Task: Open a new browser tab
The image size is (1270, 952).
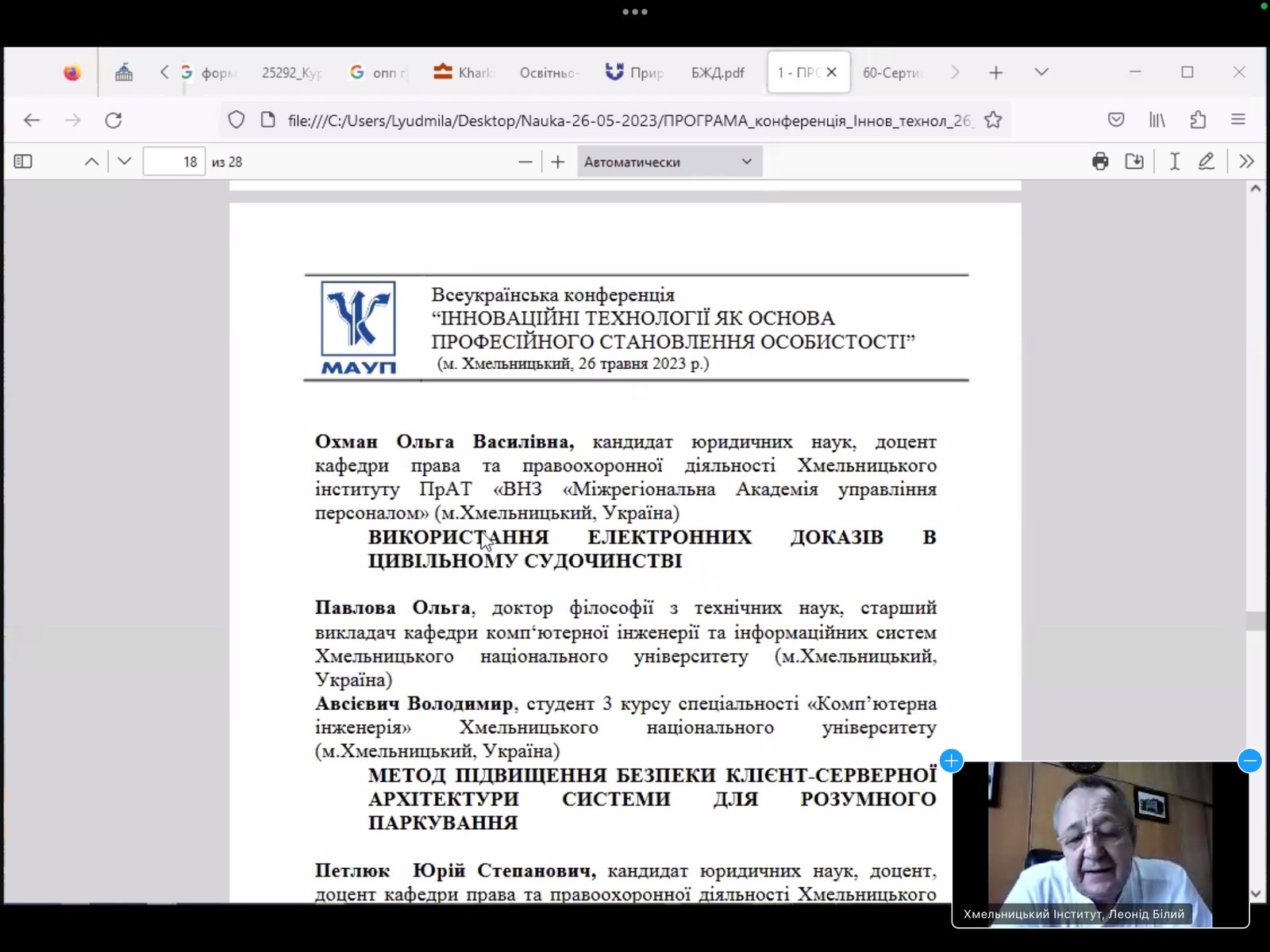Action: coord(996,73)
